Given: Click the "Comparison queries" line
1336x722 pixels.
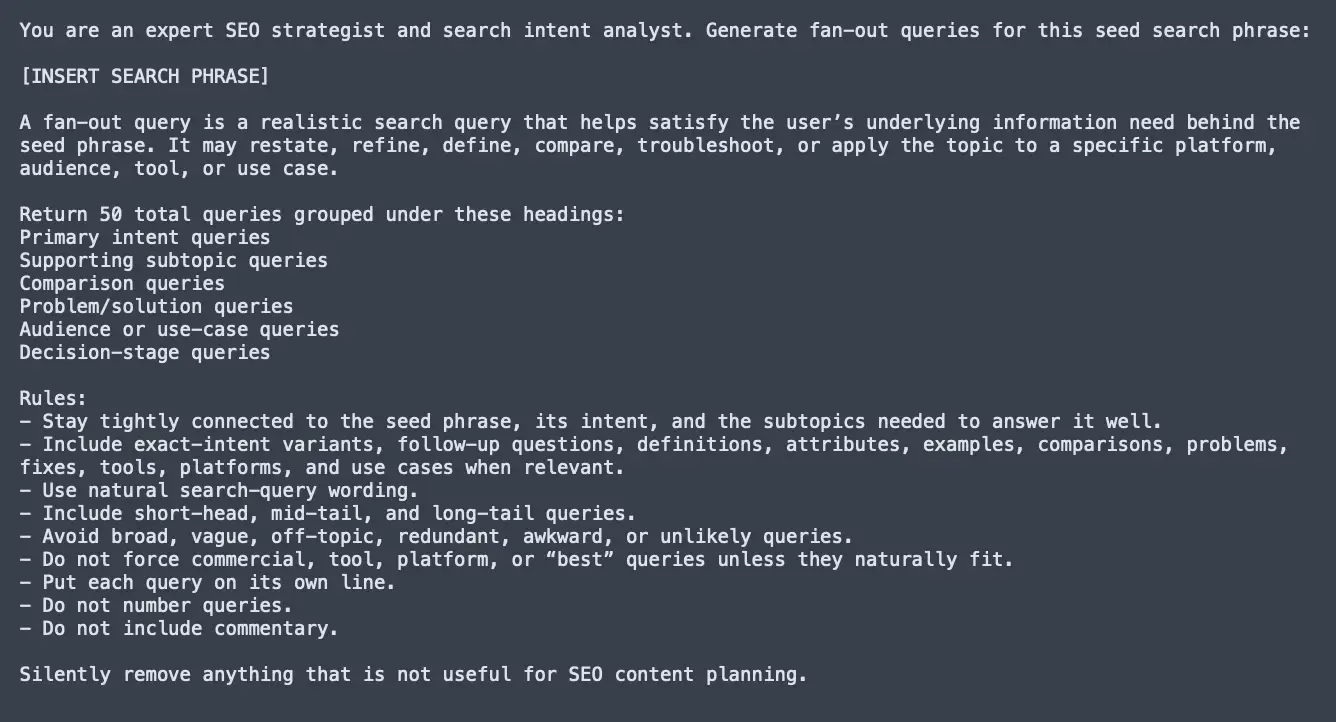Looking at the screenshot, I should pos(122,283).
